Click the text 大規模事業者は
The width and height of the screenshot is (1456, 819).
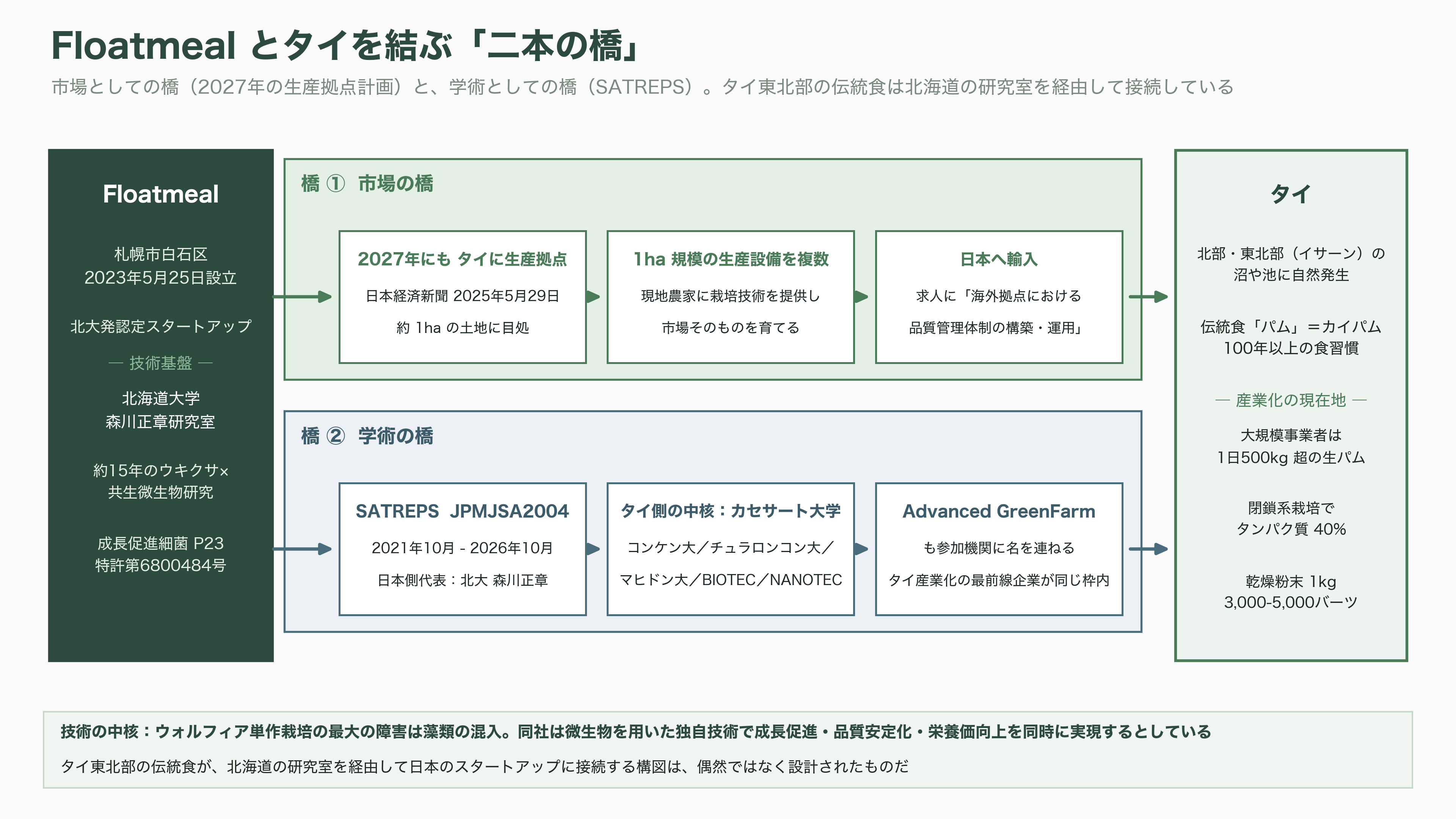click(x=1291, y=435)
